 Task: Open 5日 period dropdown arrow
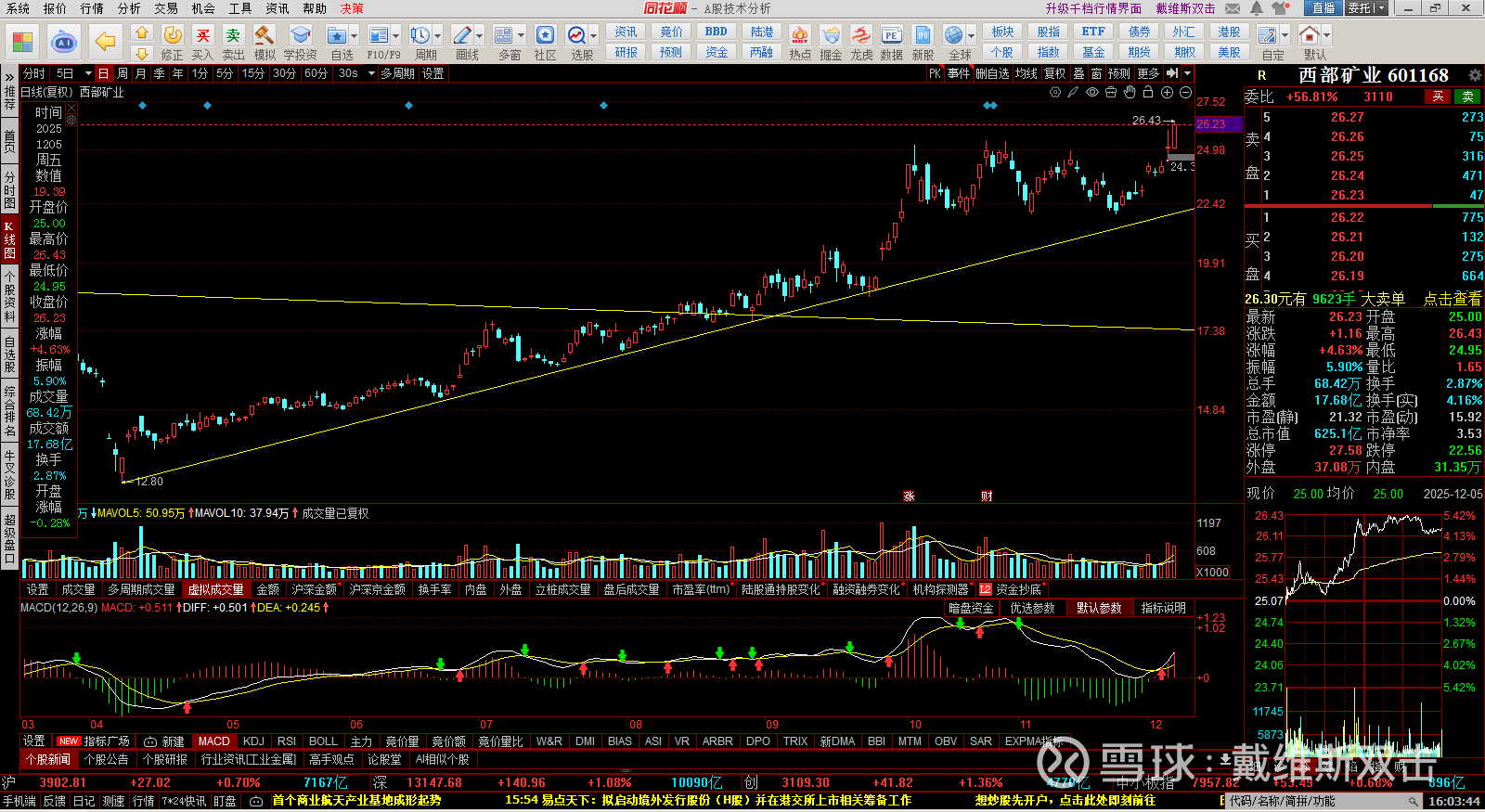click(x=88, y=73)
